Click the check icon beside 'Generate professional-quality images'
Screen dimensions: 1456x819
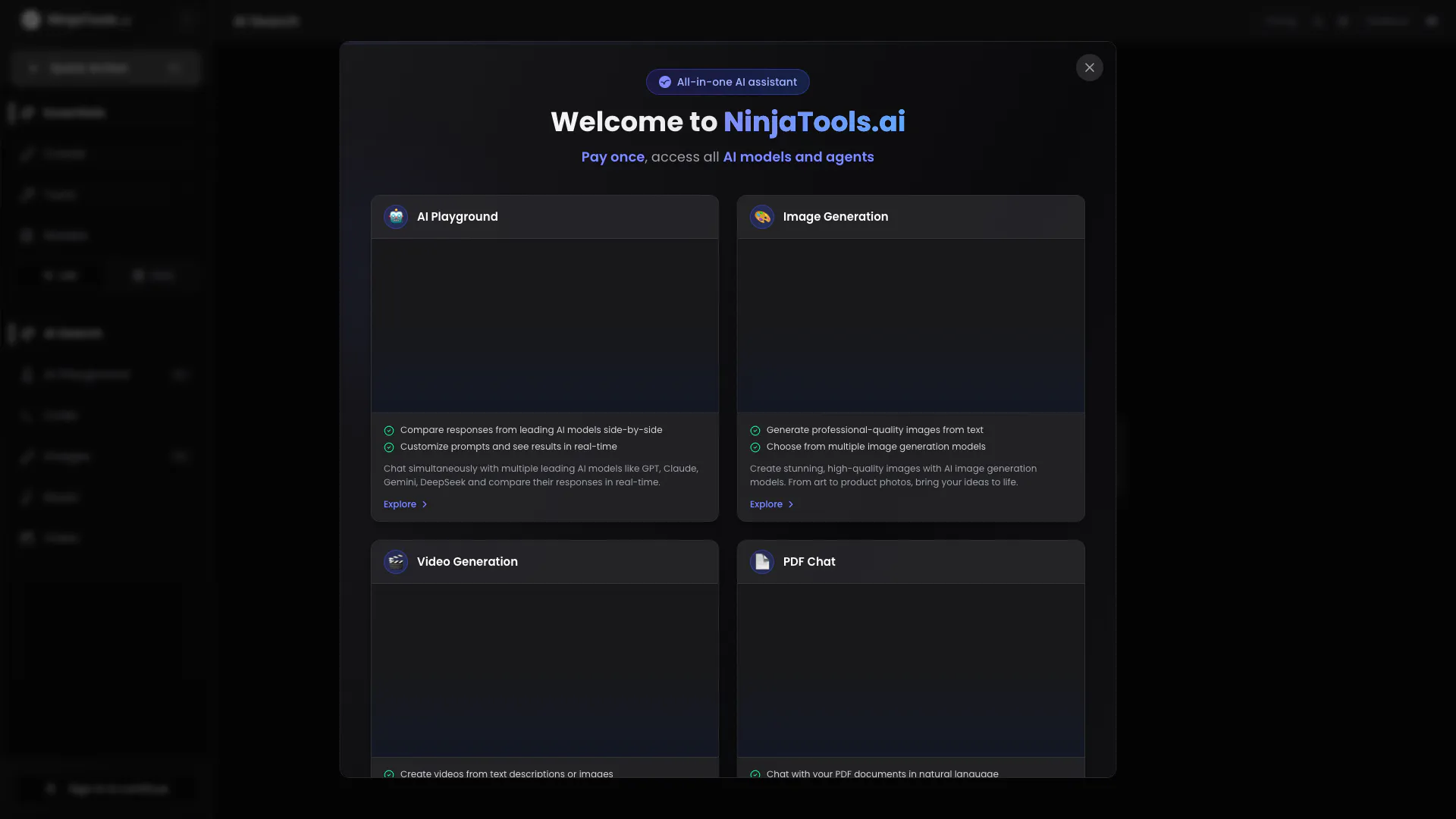[755, 431]
